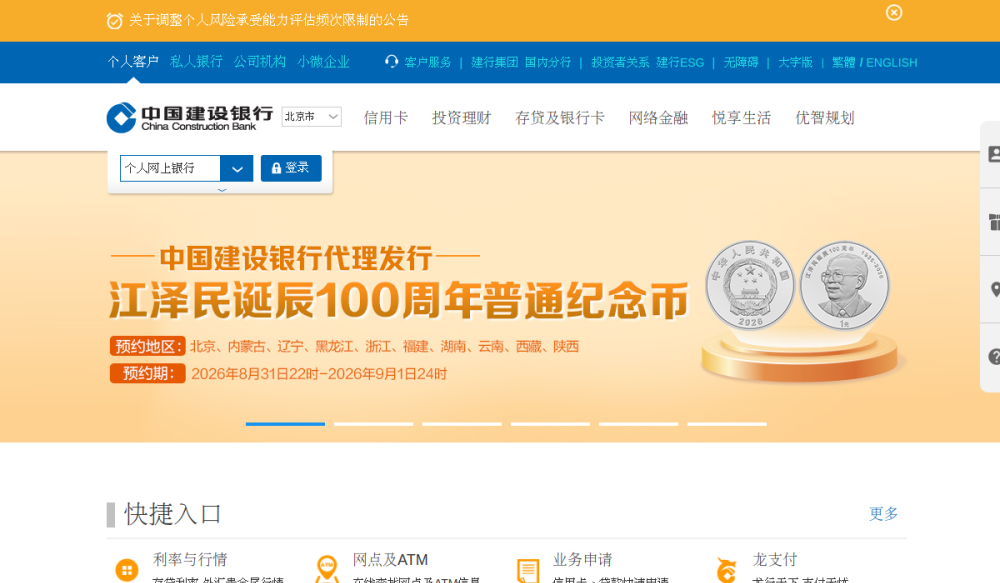This screenshot has height=583, width=1000.
Task: Switch to the 小微企业 tab
Action: pyautogui.click(x=323, y=62)
